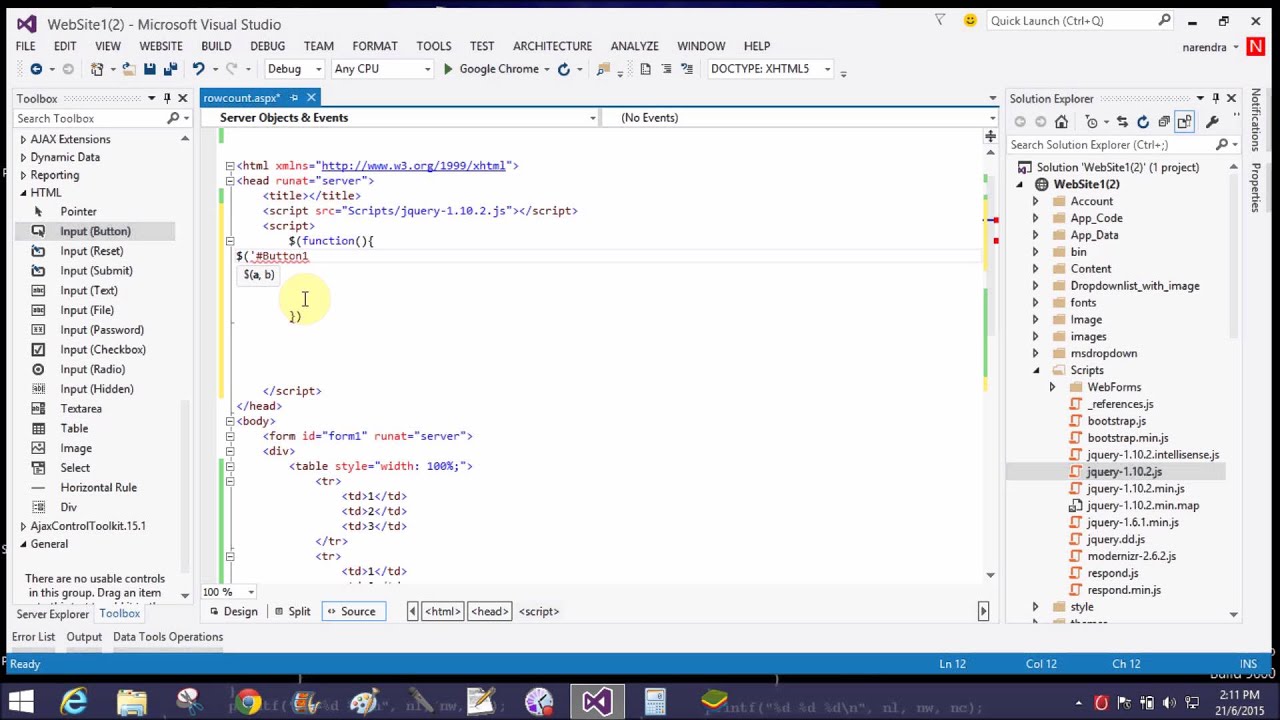
Task: Switch to Server Explorer tab
Action: (52, 614)
